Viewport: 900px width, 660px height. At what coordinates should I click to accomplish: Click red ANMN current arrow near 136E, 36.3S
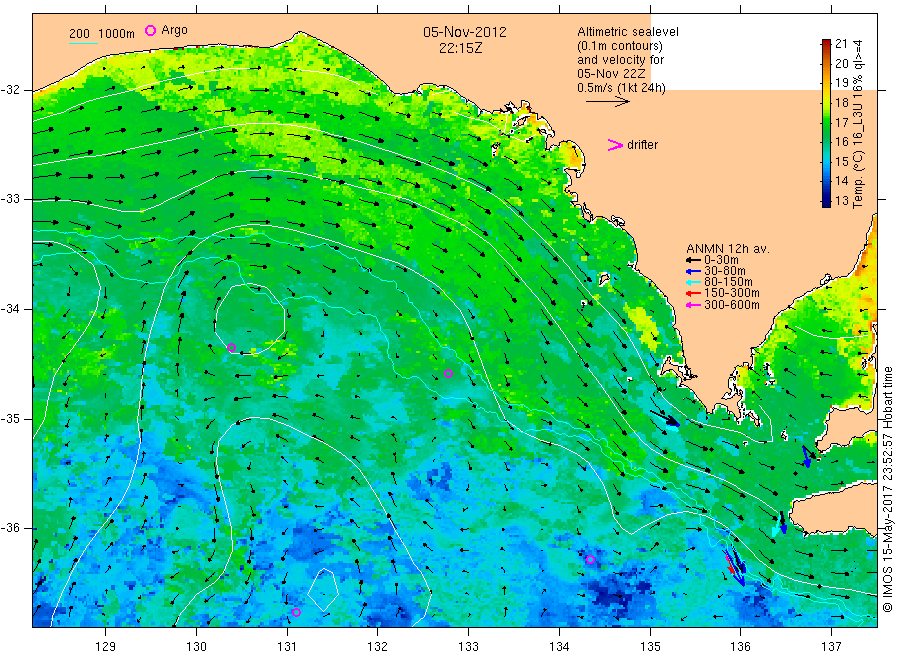[x=730, y=565]
